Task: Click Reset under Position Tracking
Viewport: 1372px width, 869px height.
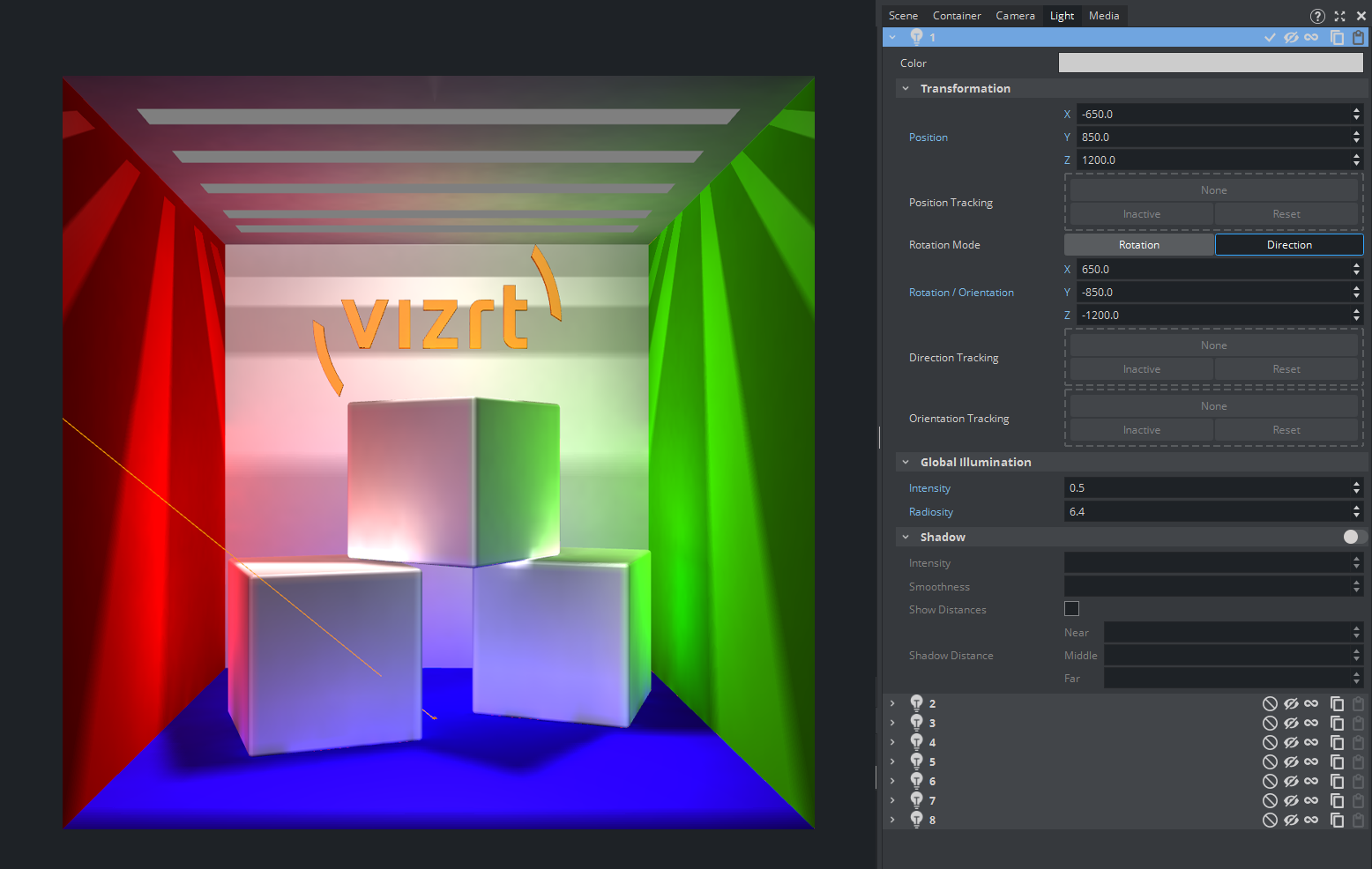Action: [x=1286, y=214]
